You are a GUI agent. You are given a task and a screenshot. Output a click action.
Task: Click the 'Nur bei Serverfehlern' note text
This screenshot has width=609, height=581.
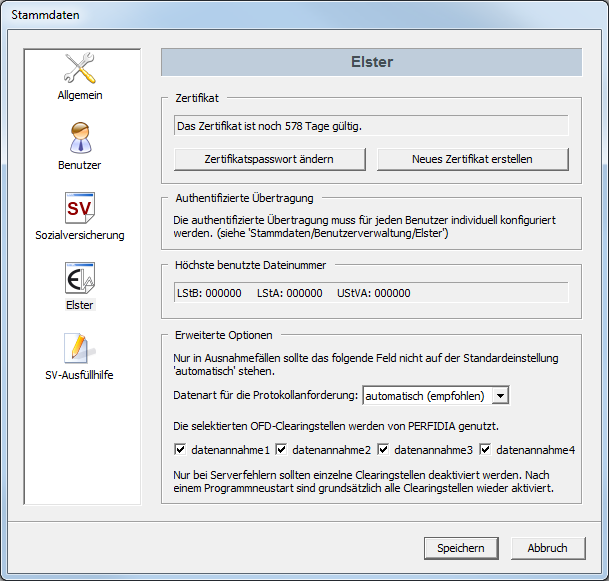click(364, 482)
